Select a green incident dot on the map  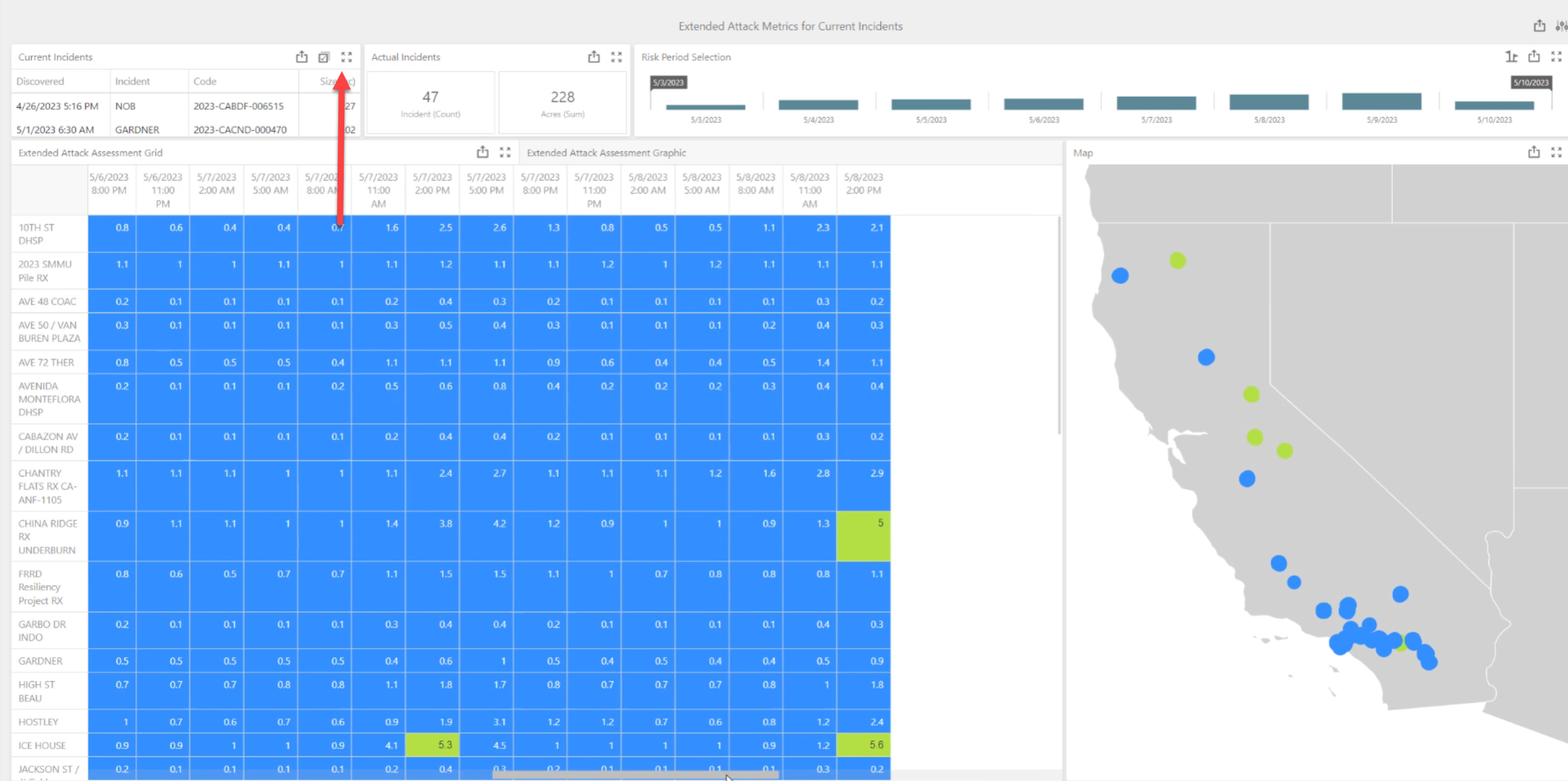(1176, 261)
